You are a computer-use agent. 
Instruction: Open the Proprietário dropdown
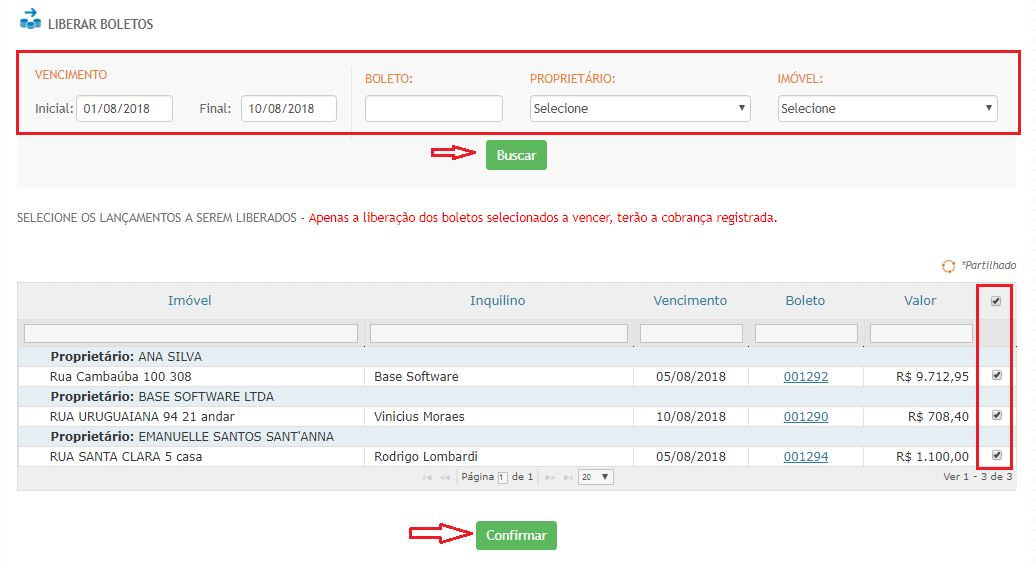(x=640, y=108)
